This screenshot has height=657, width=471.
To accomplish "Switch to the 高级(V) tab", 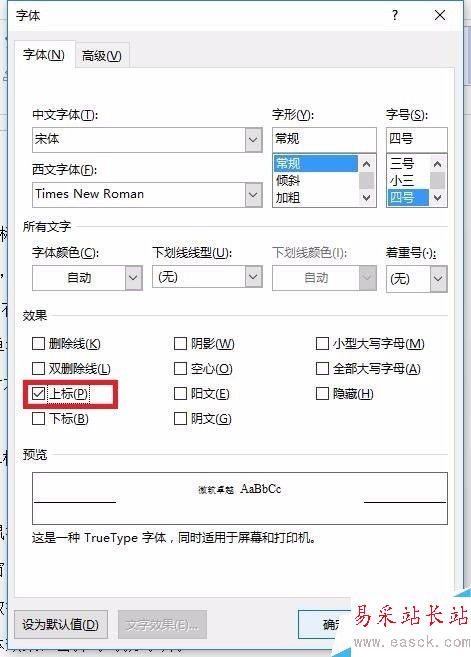I will click(x=102, y=55).
